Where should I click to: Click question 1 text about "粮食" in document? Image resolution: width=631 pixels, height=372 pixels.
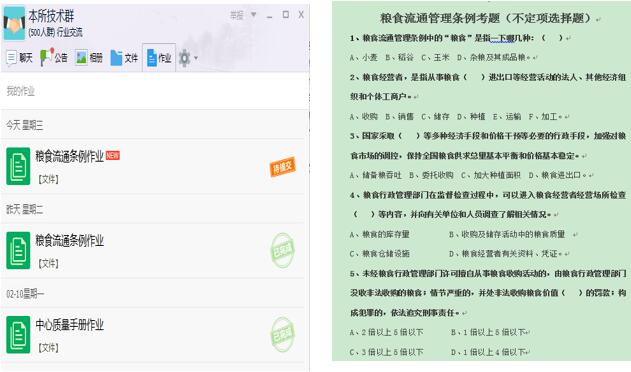coord(456,38)
